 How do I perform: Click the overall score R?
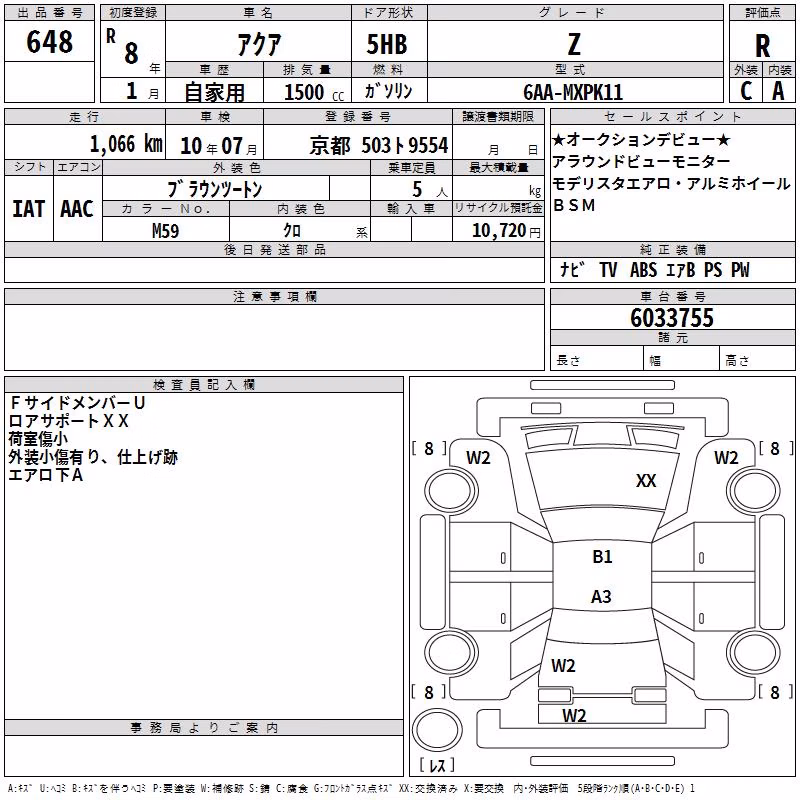point(762,46)
